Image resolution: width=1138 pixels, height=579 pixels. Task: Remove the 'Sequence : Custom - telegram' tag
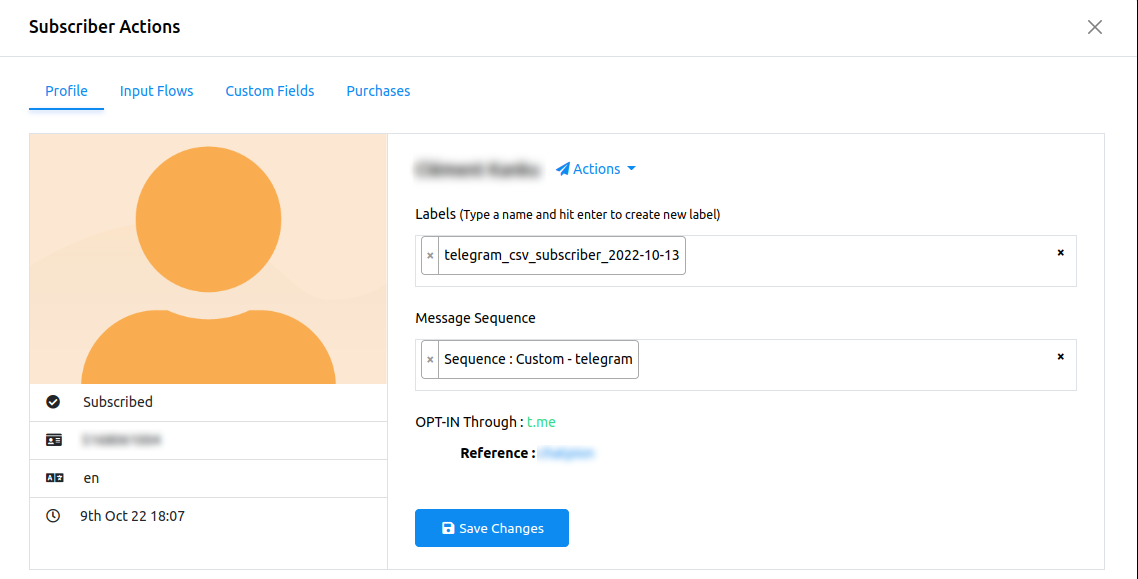(x=430, y=359)
